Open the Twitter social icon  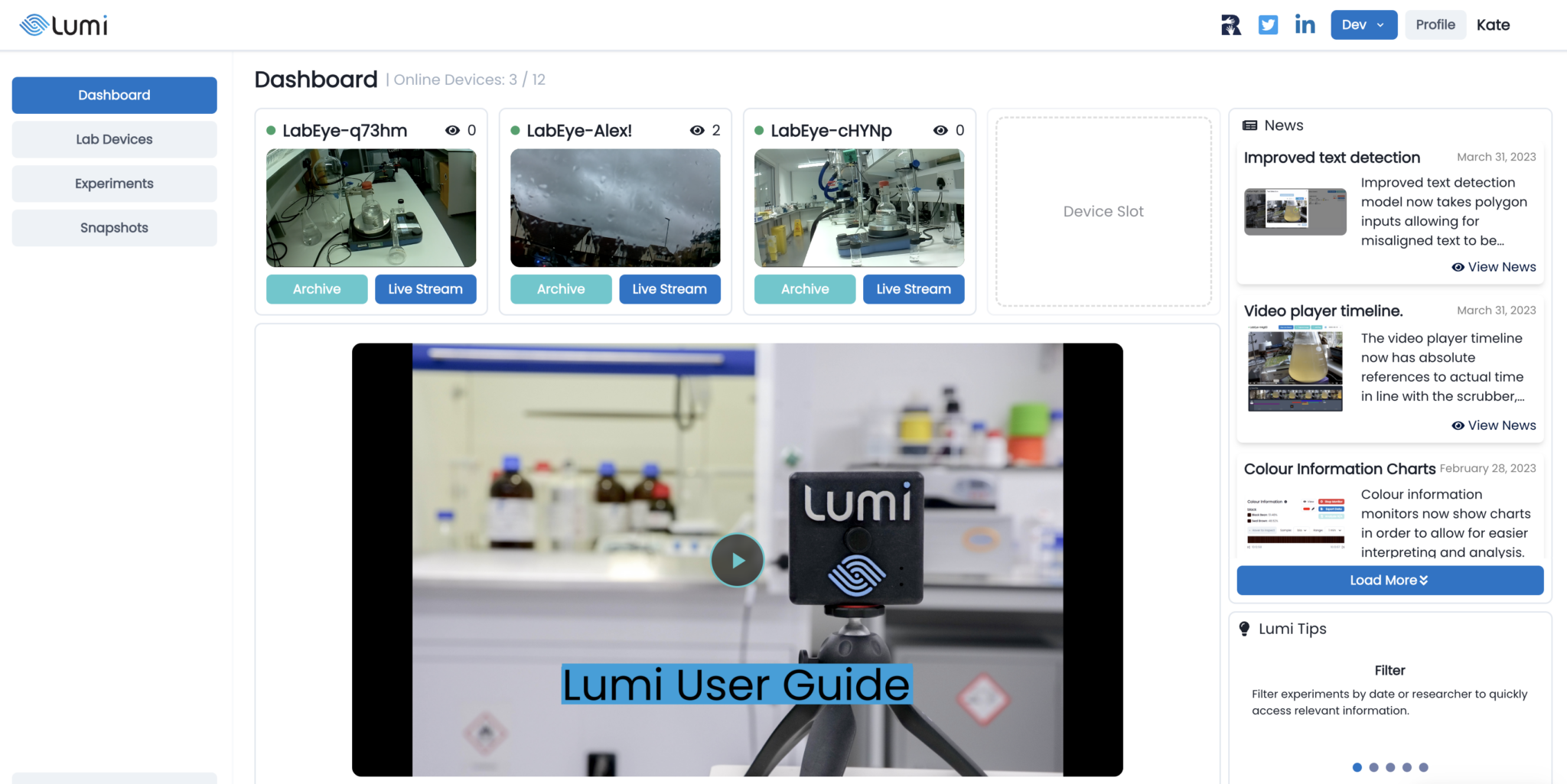click(x=1268, y=24)
